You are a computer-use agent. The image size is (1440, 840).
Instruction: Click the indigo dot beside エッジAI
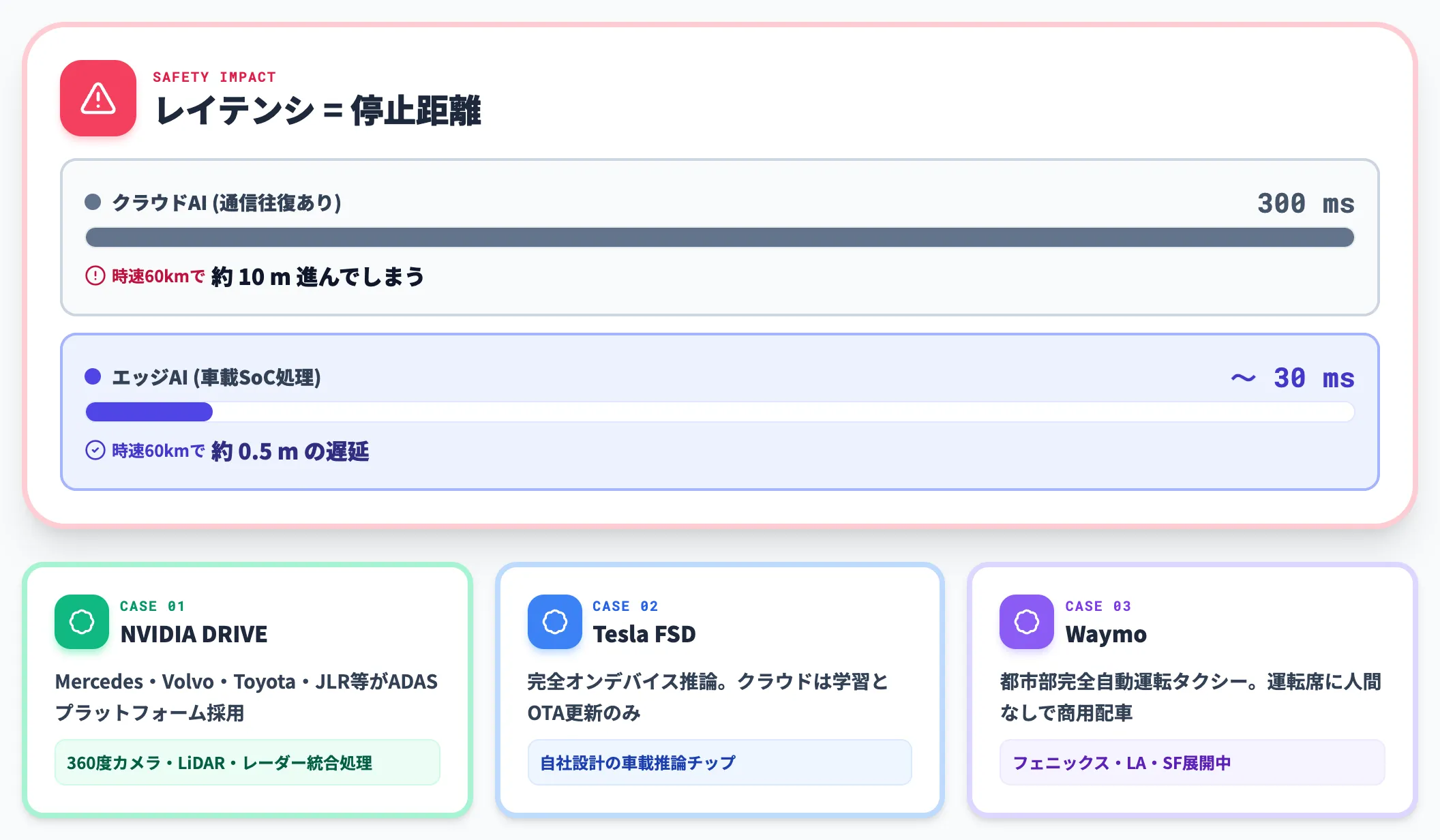(93, 376)
